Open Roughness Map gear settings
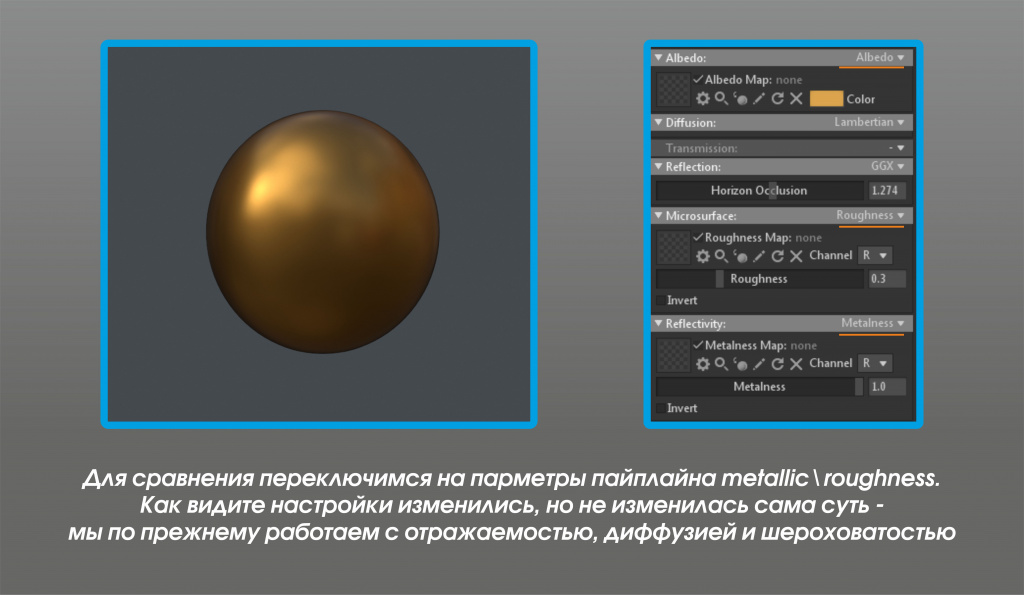This screenshot has width=1024, height=595. pos(703,256)
